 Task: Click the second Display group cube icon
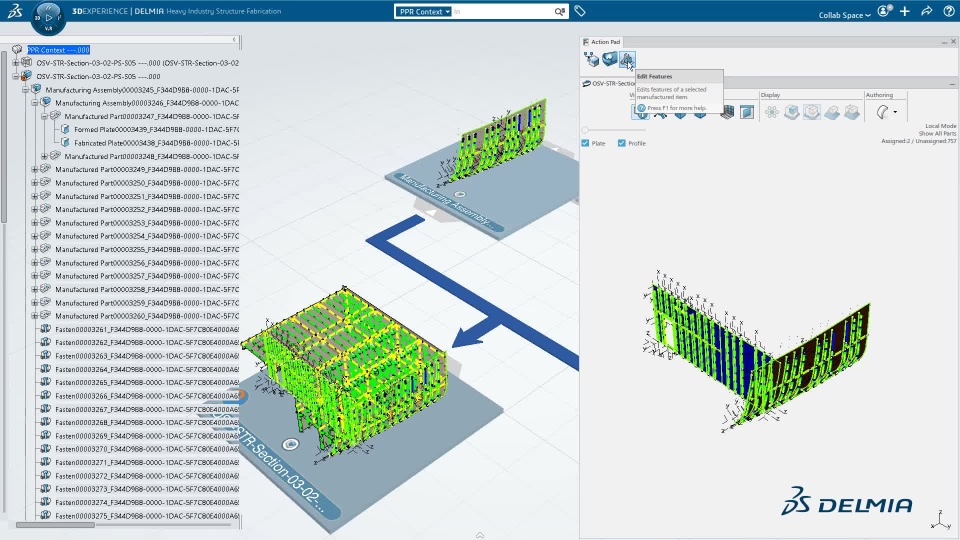[792, 112]
